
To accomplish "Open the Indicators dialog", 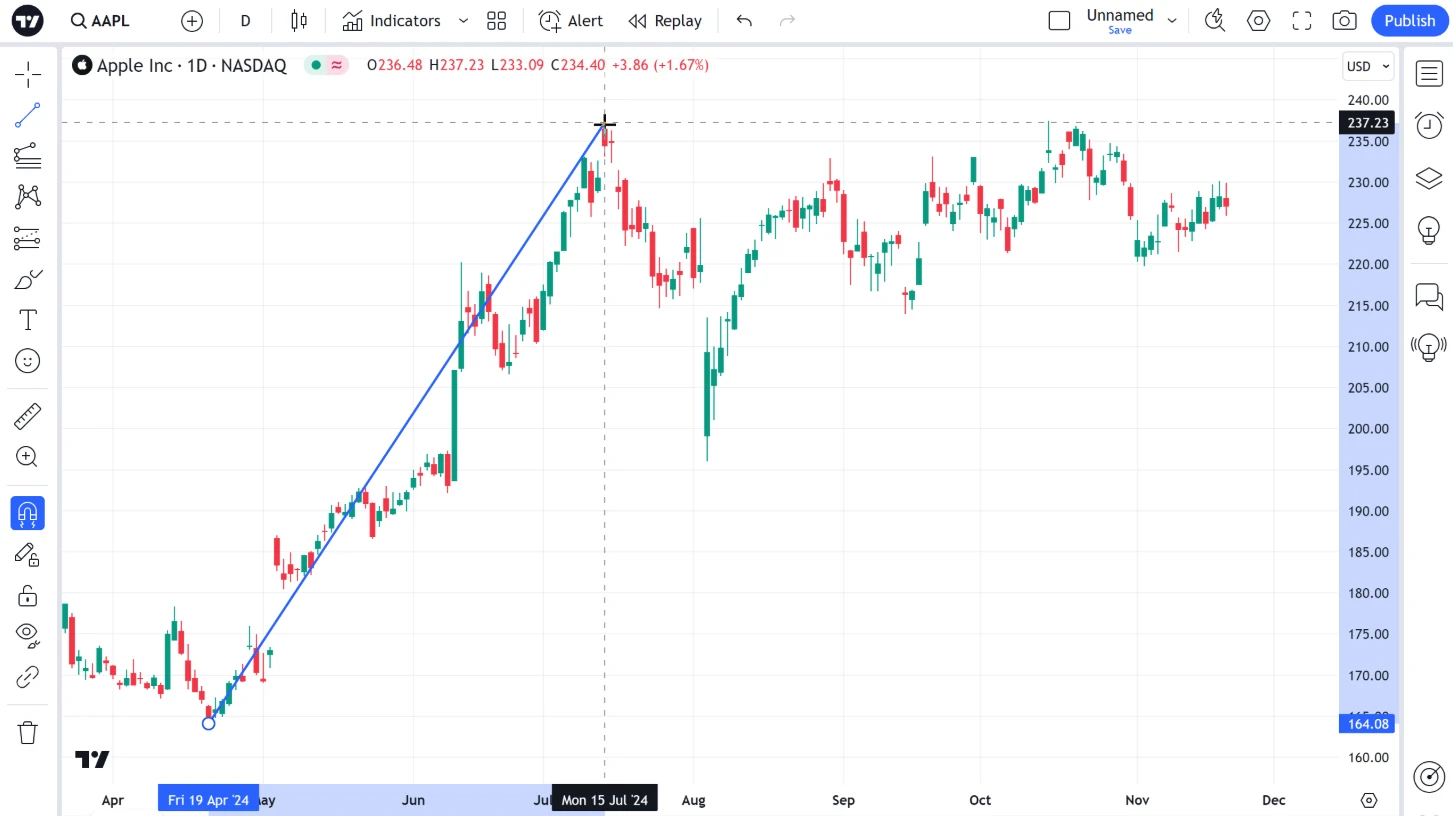I will point(391,21).
